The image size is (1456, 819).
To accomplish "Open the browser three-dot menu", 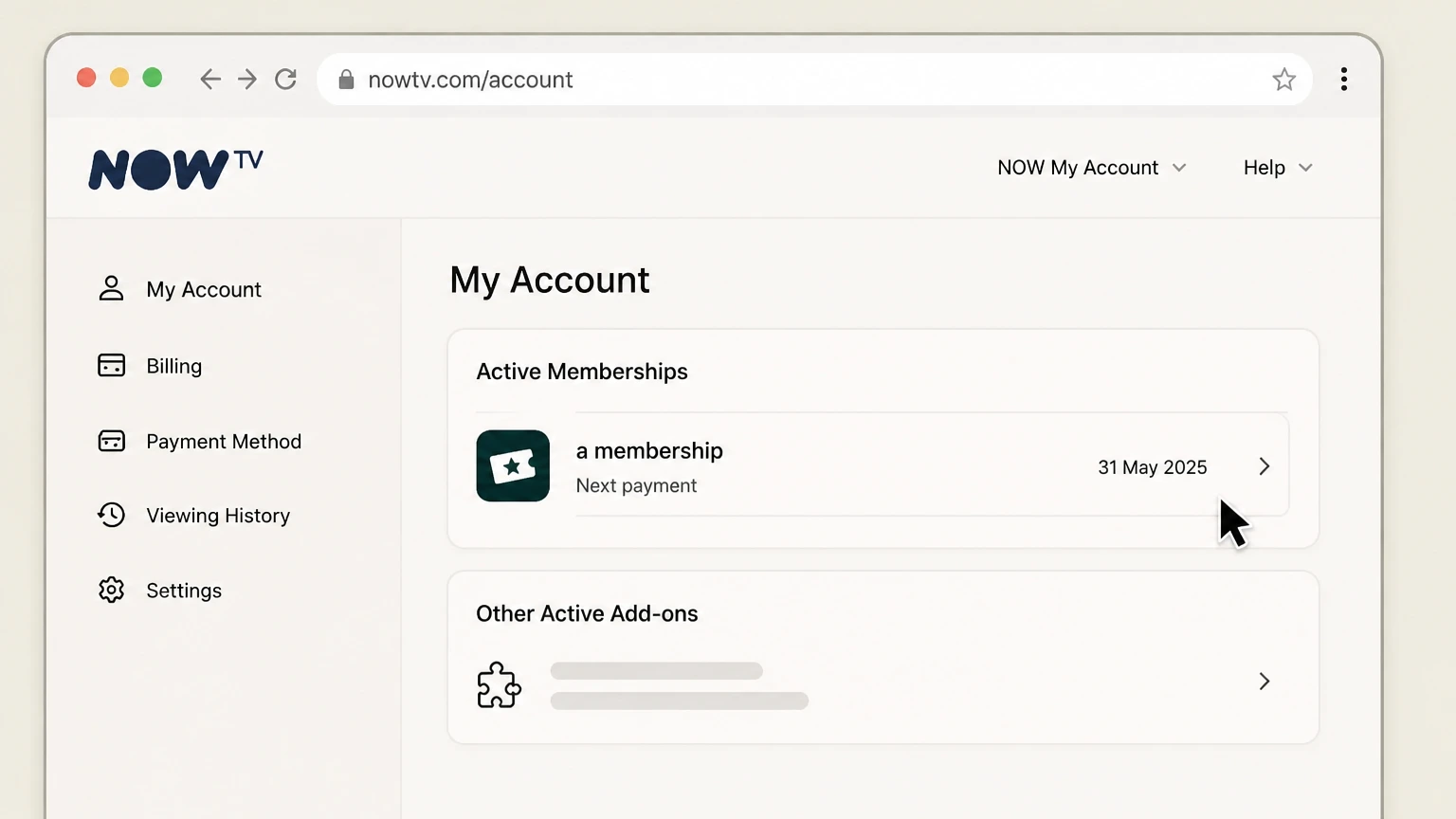I will [1343, 79].
